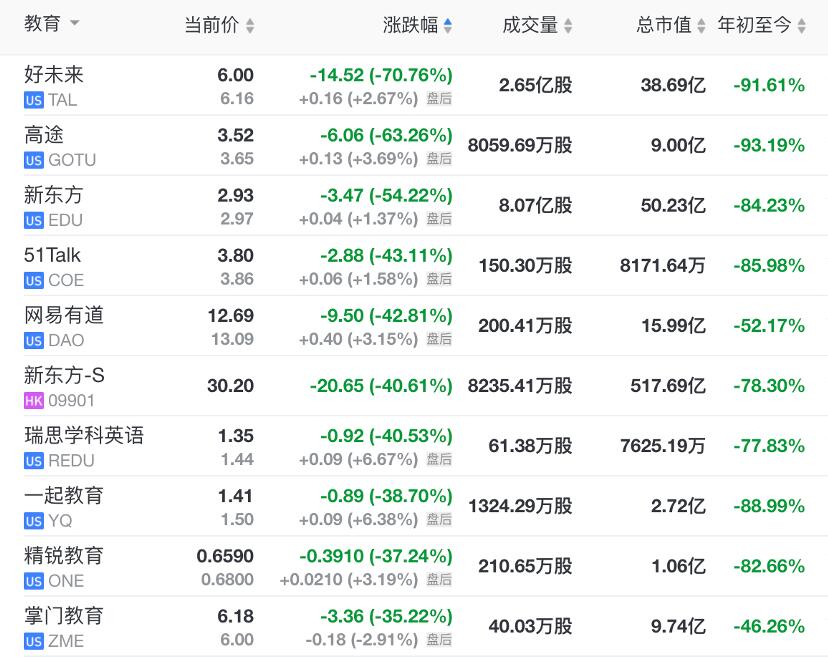The width and height of the screenshot is (828, 658).
Task: Select the 51Talk stock row name
Action: 52,255
